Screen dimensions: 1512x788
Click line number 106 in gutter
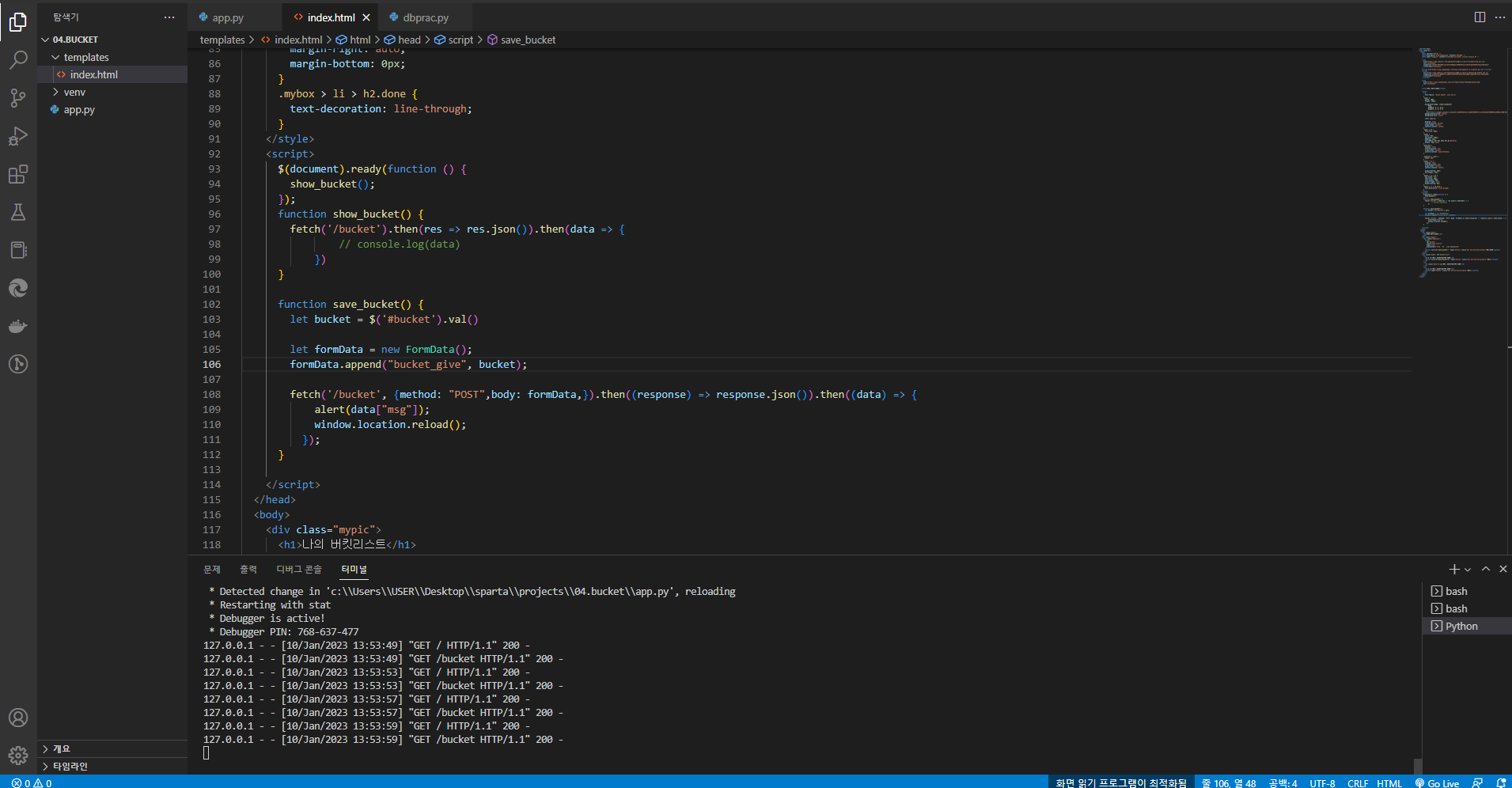(x=211, y=365)
